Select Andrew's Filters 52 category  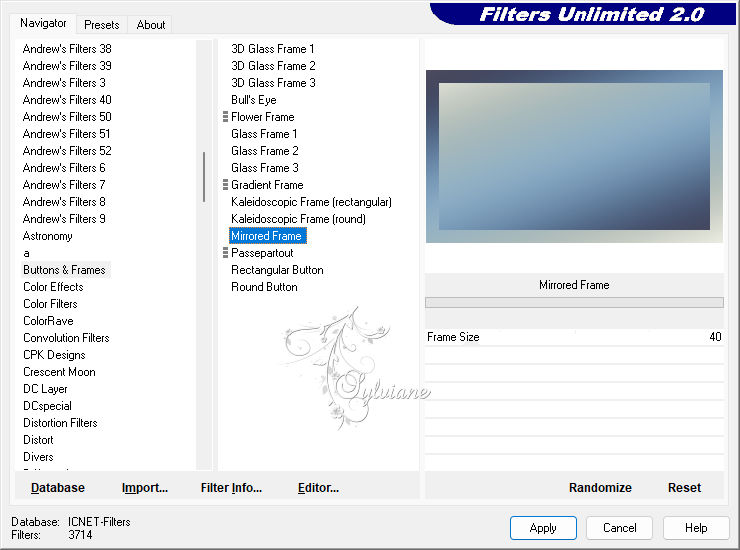point(67,151)
